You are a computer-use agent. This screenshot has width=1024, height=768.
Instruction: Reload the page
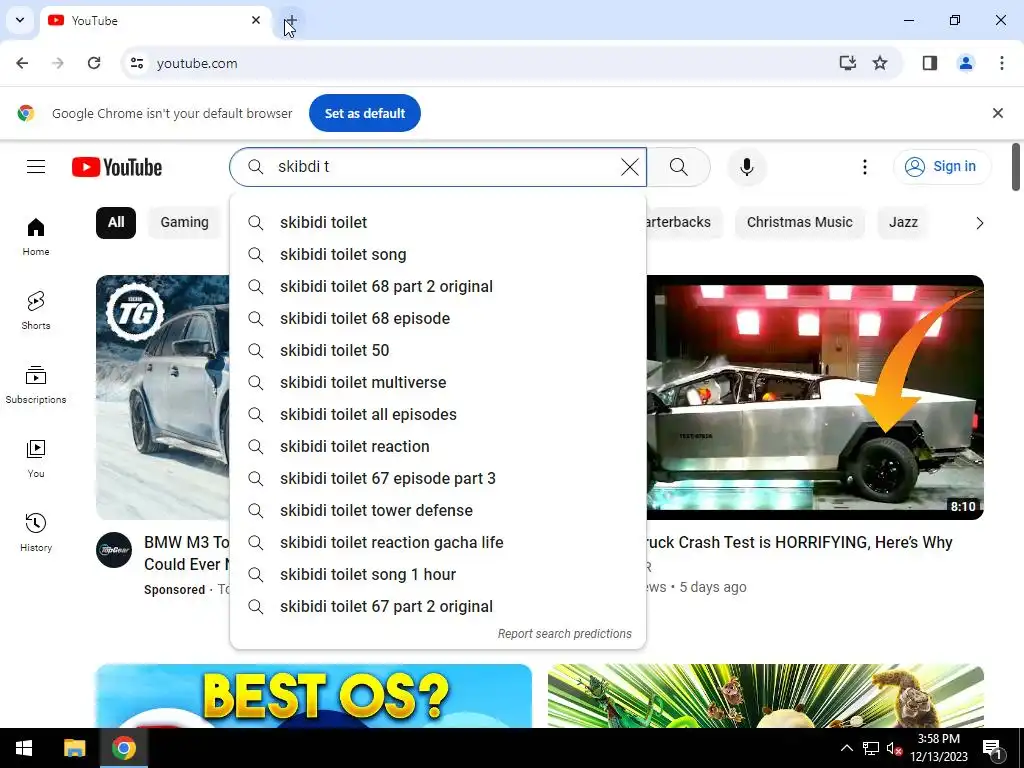tap(94, 63)
